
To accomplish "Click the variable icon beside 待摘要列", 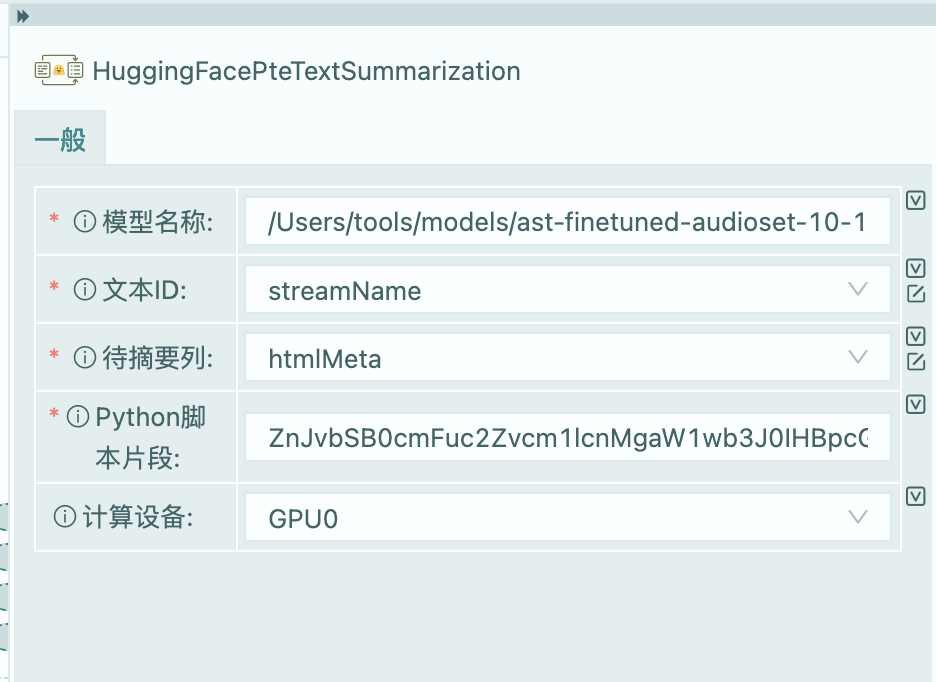I will 918,336.
